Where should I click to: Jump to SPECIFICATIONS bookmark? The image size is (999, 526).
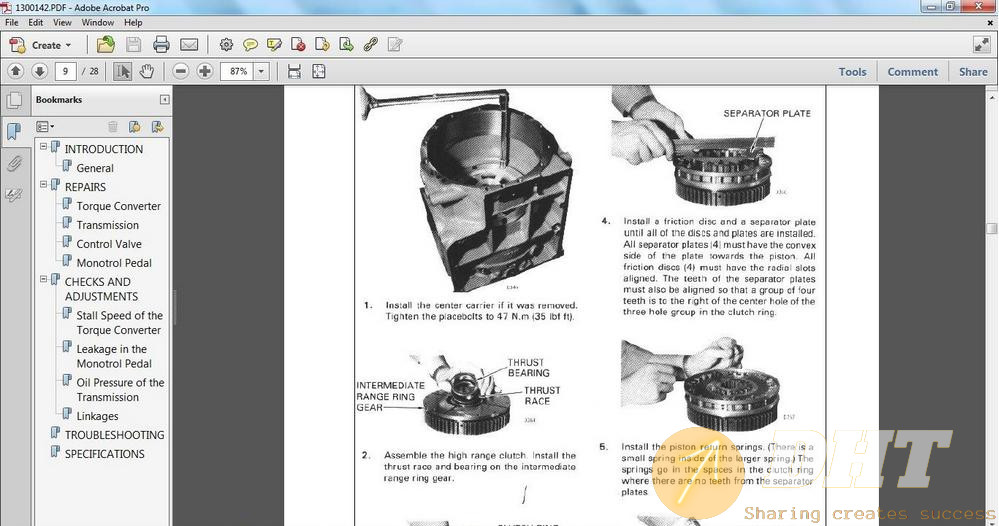tap(104, 454)
